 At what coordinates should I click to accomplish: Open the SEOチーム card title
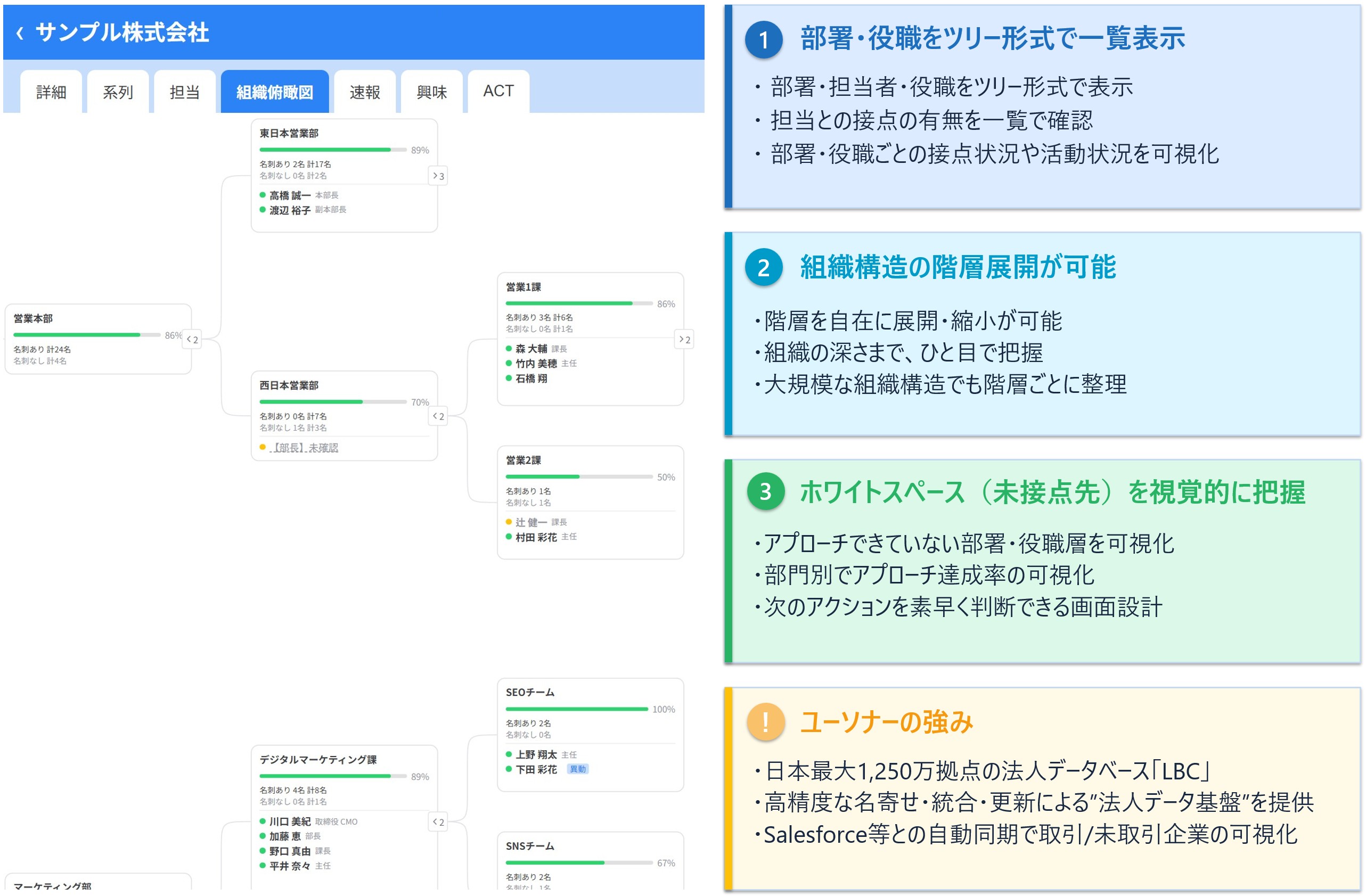click(x=530, y=692)
